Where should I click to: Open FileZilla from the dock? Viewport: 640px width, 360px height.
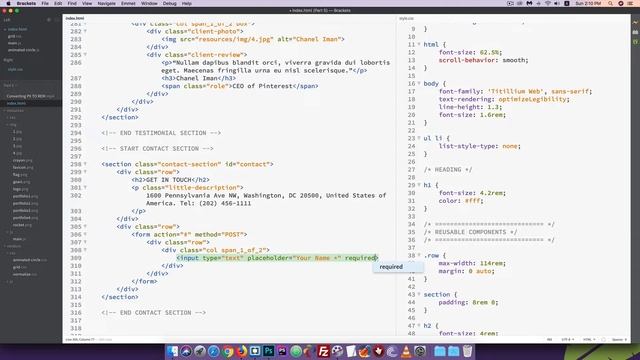323,351
